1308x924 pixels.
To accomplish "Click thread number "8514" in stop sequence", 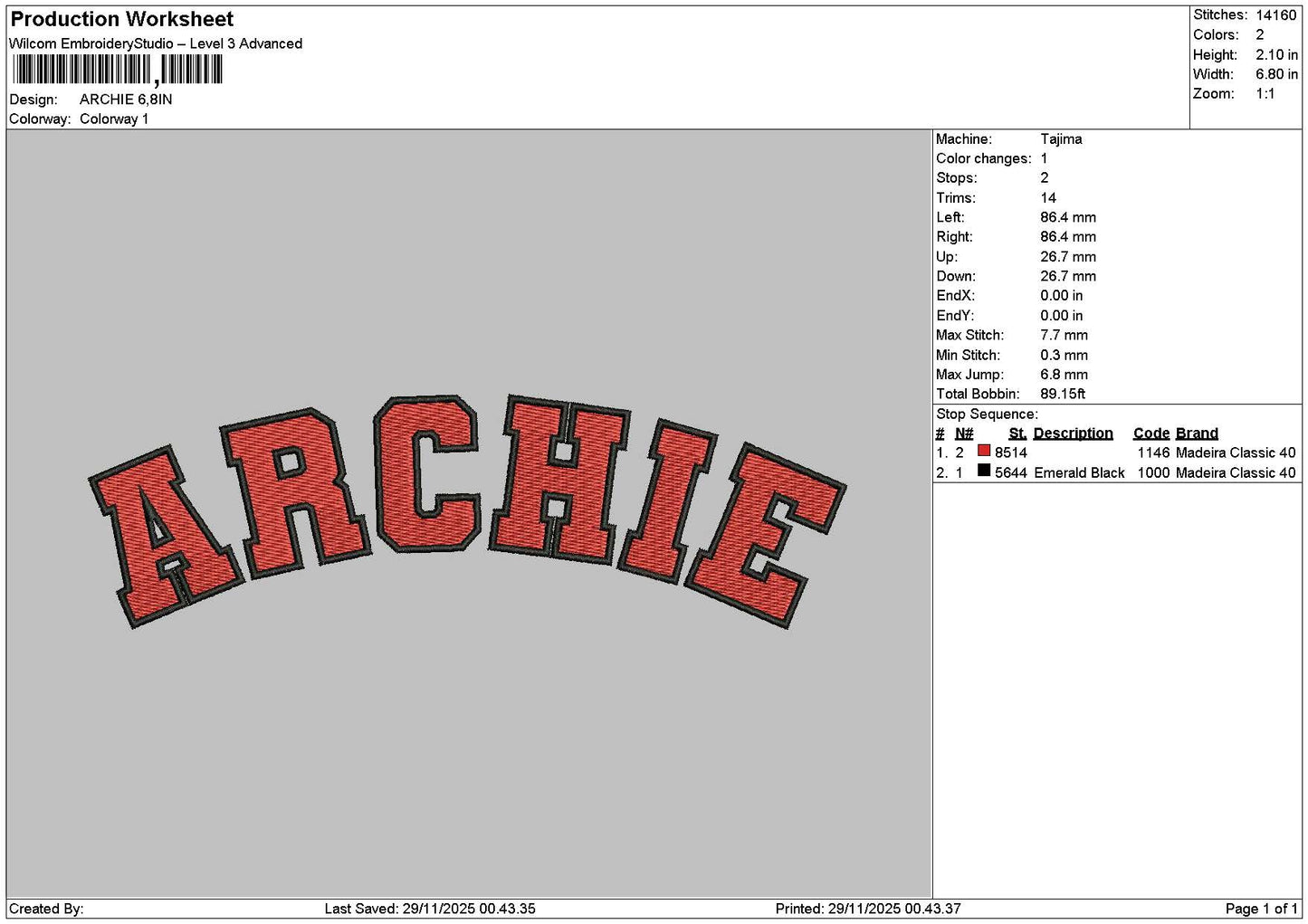I will point(1011,452).
